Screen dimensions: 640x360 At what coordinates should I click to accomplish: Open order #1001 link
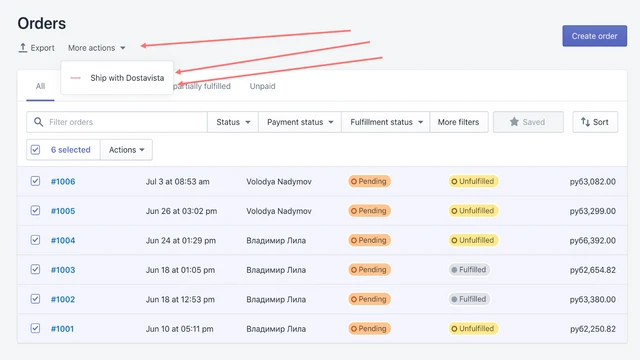coord(62,329)
